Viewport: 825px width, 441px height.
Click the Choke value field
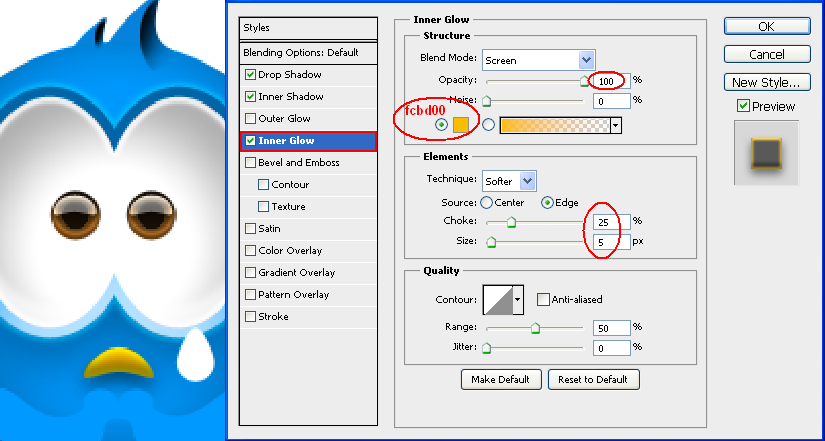point(611,222)
